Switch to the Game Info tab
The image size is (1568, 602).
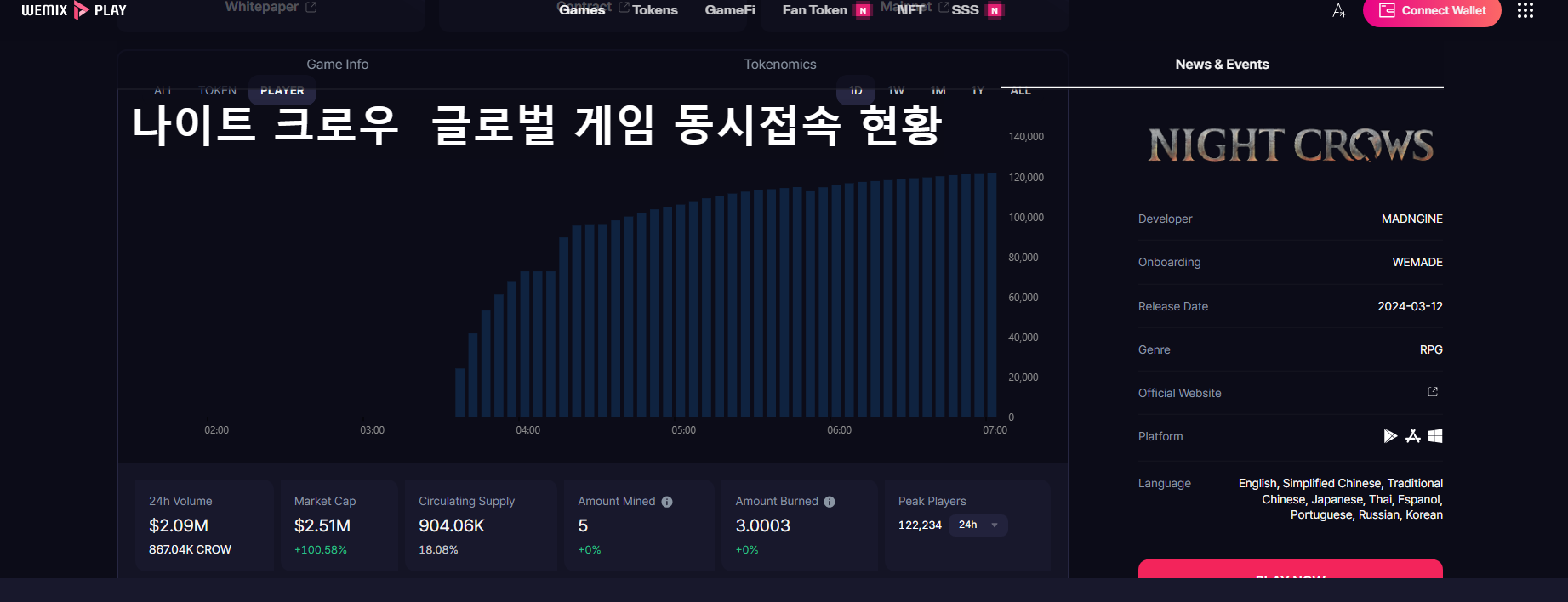tap(338, 65)
